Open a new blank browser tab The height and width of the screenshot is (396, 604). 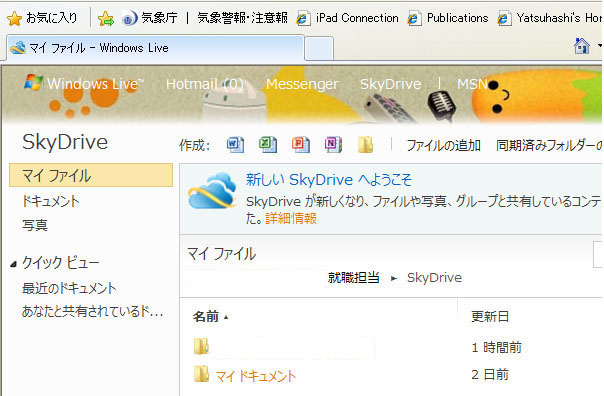coord(319,49)
